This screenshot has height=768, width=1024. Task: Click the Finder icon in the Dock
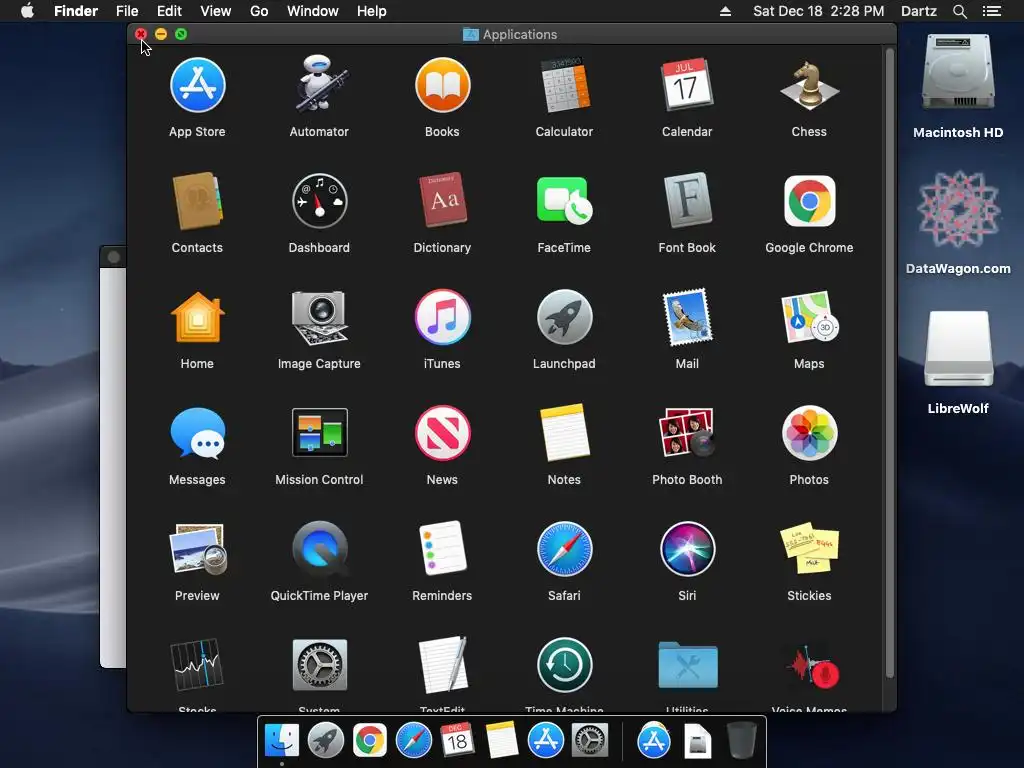[x=282, y=741]
